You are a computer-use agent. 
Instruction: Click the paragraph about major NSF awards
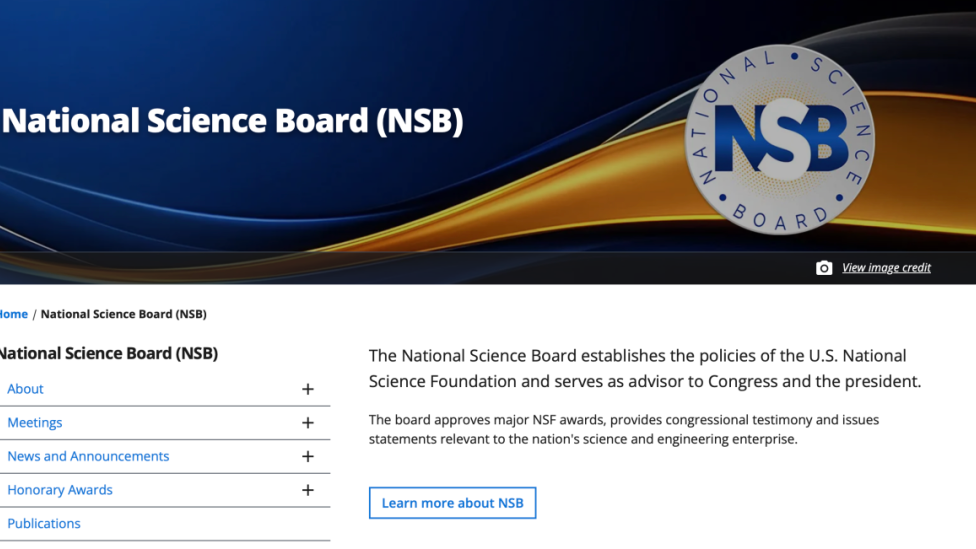624,429
